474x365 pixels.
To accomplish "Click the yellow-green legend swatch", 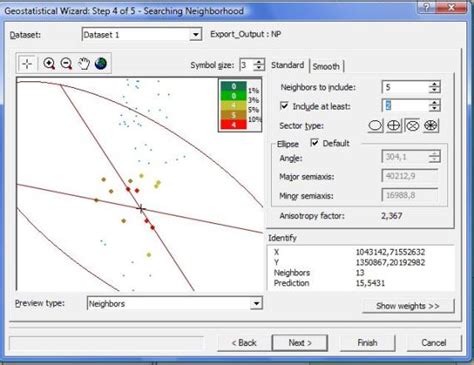I will 234,106.
